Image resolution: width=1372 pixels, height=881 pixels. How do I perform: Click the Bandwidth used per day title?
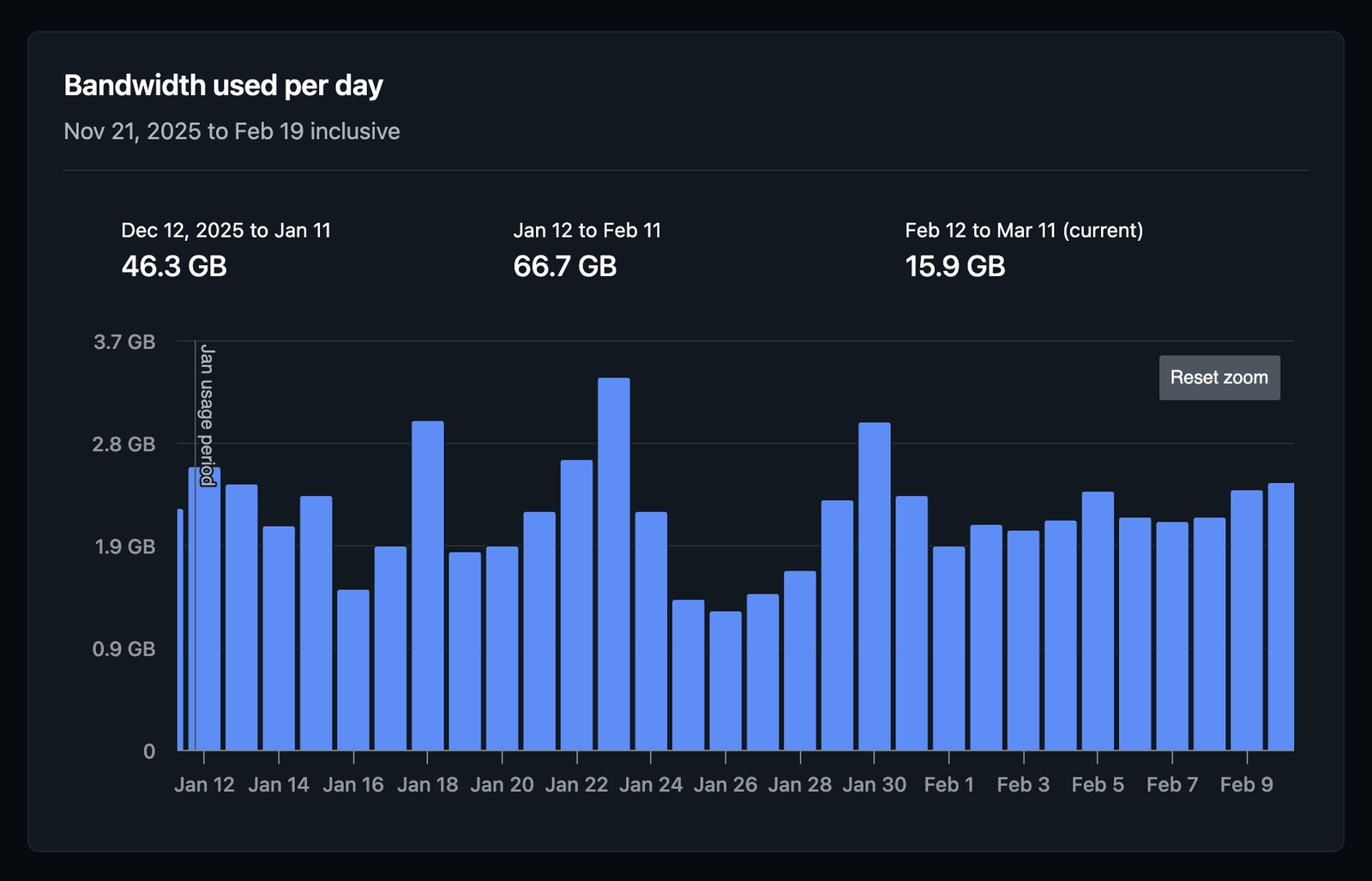224,85
